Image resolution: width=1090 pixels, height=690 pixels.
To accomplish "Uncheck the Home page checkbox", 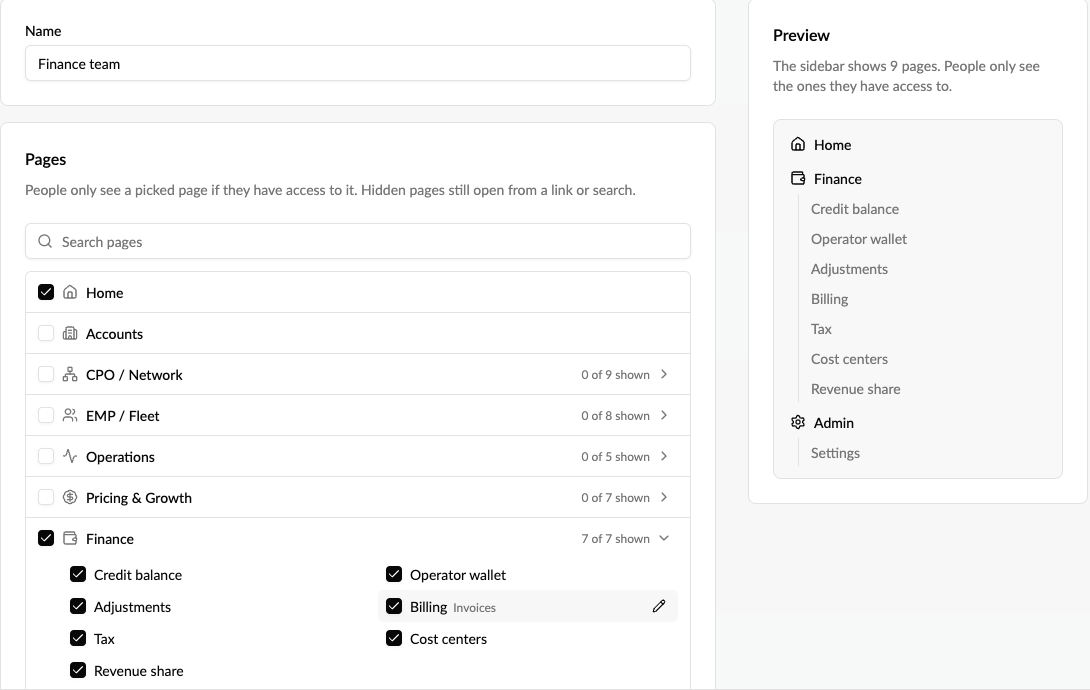I will tap(46, 292).
